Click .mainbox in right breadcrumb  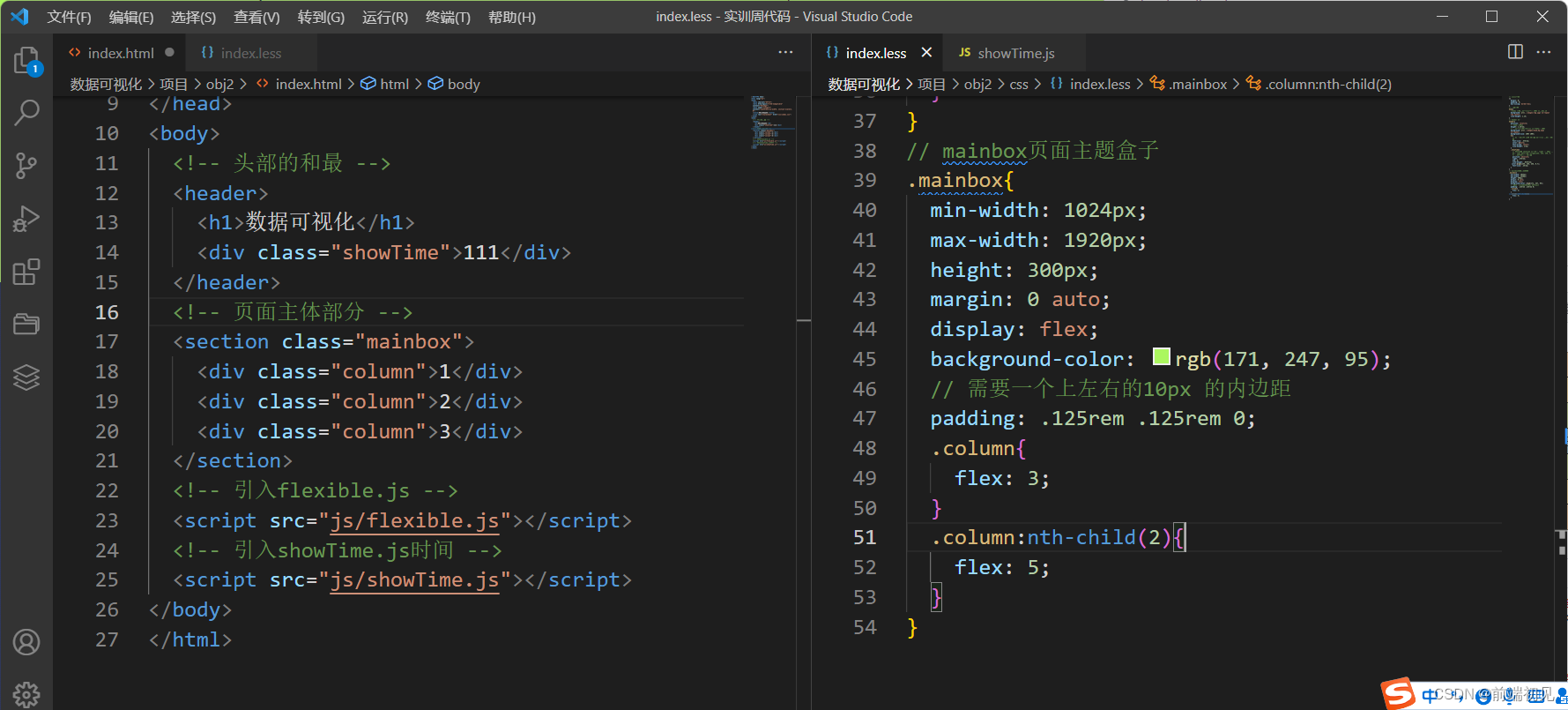[1198, 84]
